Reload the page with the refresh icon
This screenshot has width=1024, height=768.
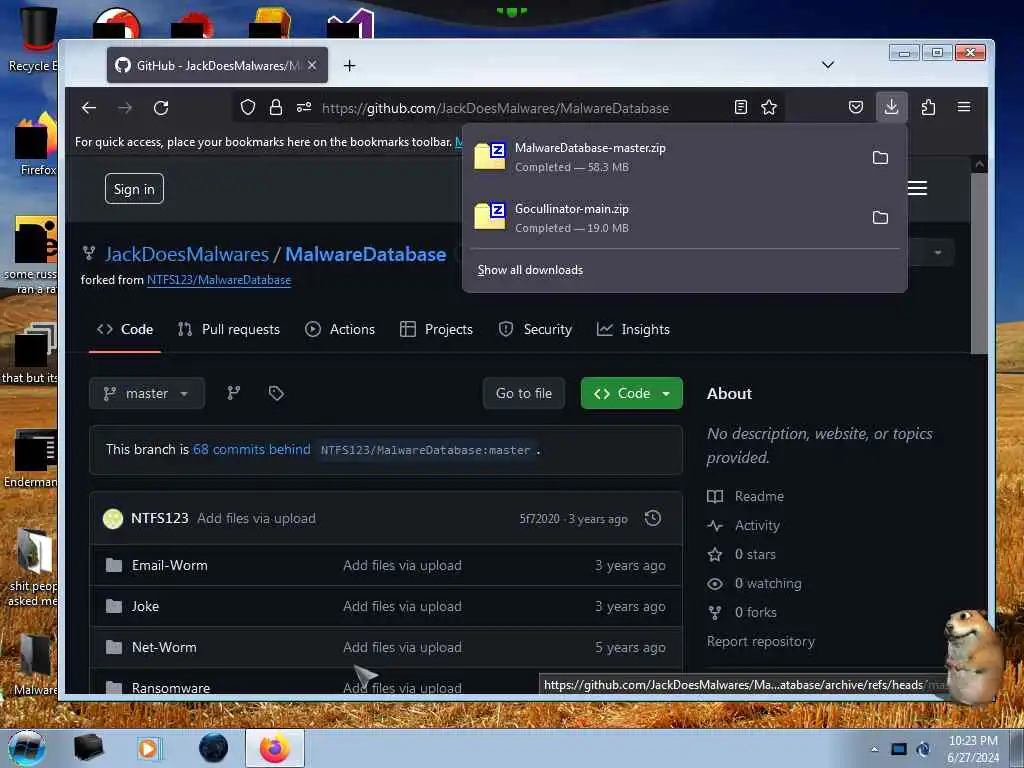[161, 108]
